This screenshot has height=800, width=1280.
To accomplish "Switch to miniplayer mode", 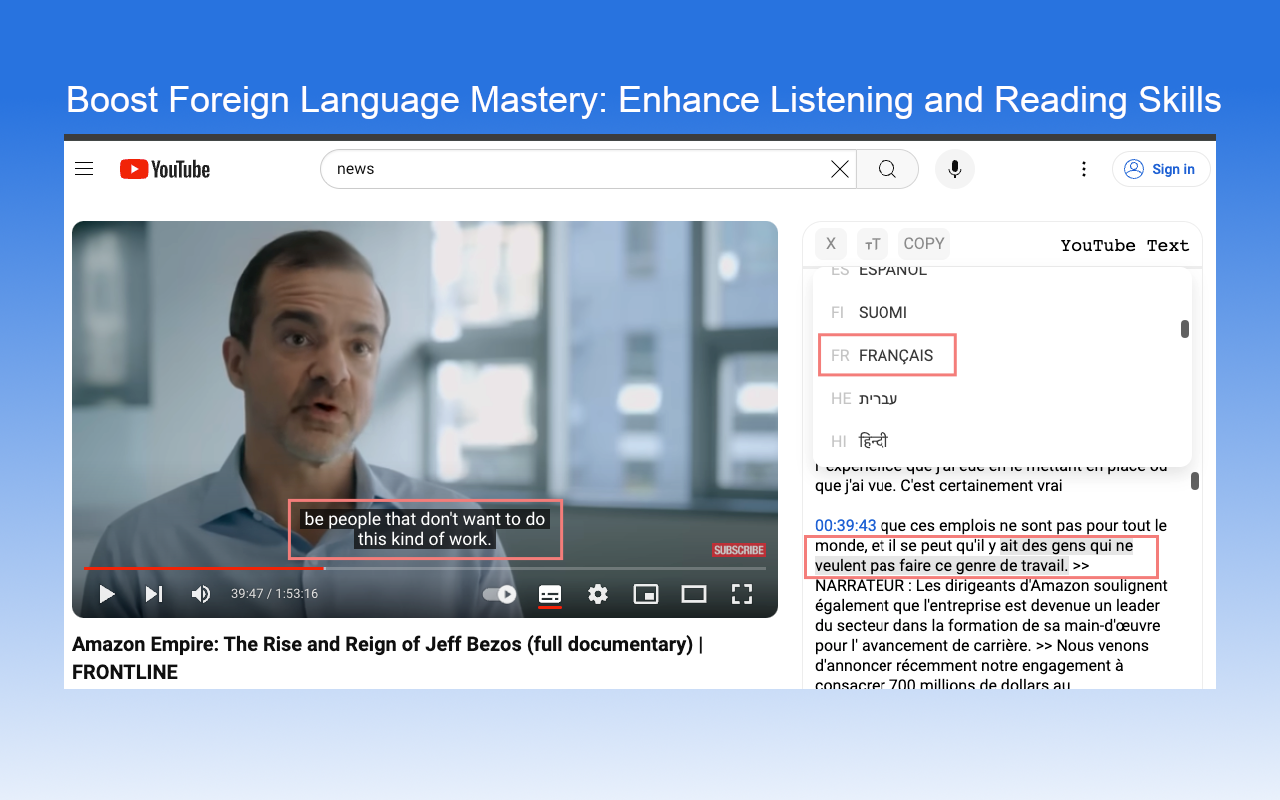I will point(645,594).
